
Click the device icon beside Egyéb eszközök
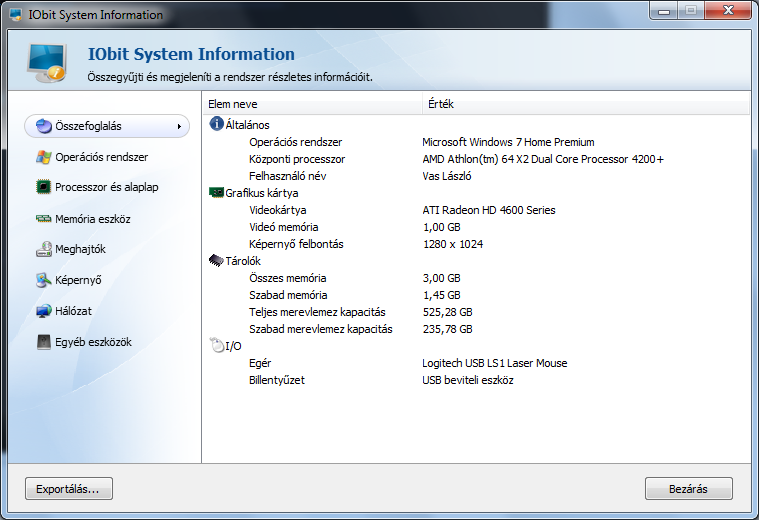44,342
